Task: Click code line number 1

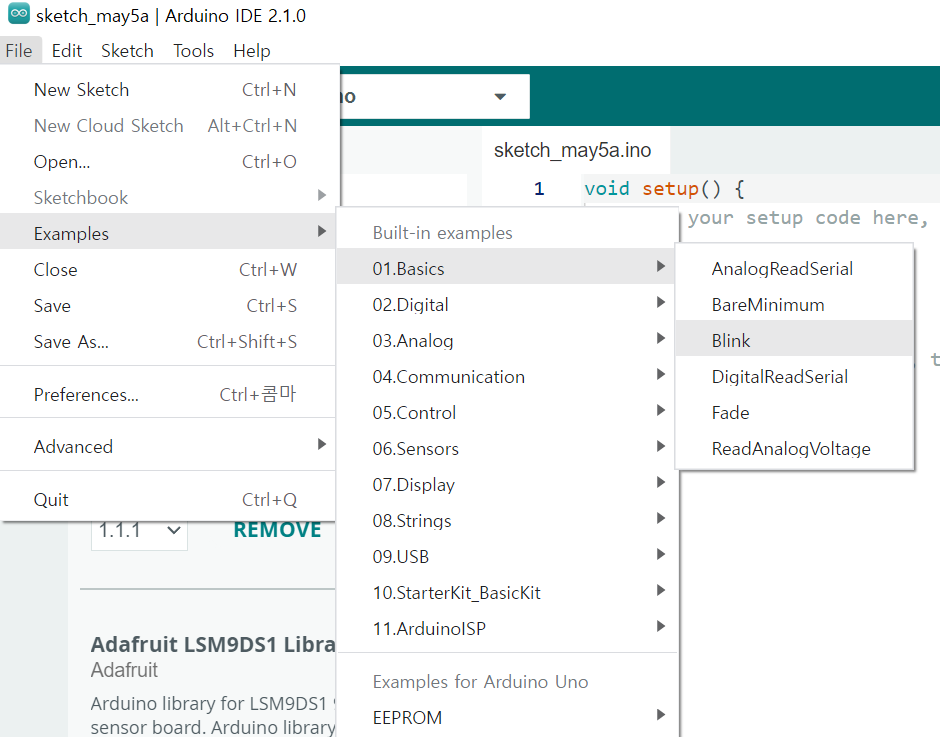Action: (539, 189)
